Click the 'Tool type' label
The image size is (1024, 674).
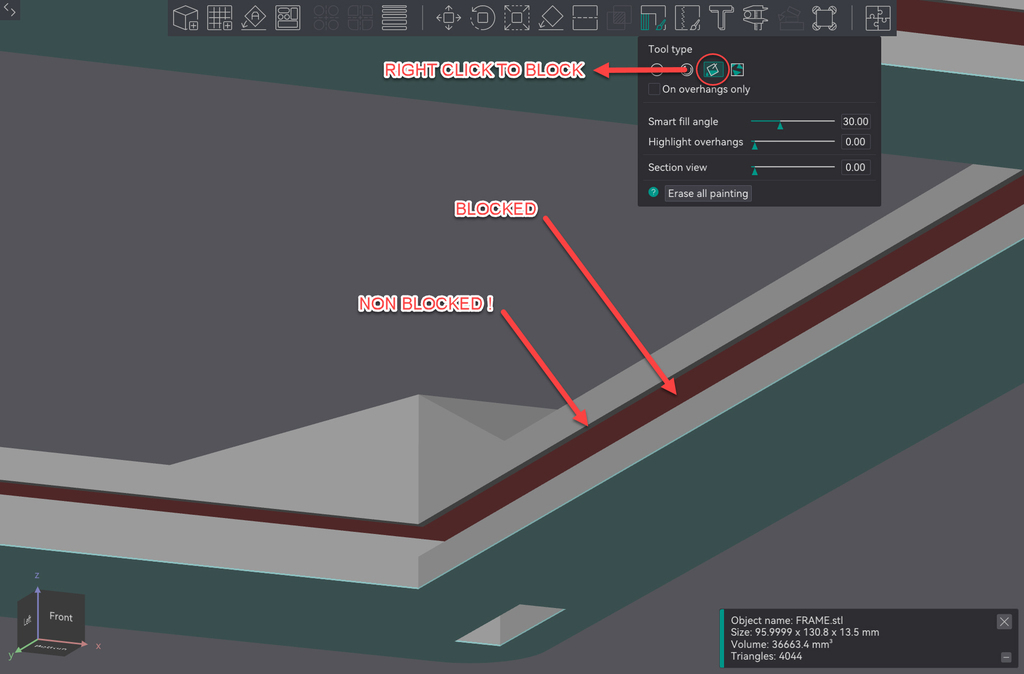[x=670, y=49]
